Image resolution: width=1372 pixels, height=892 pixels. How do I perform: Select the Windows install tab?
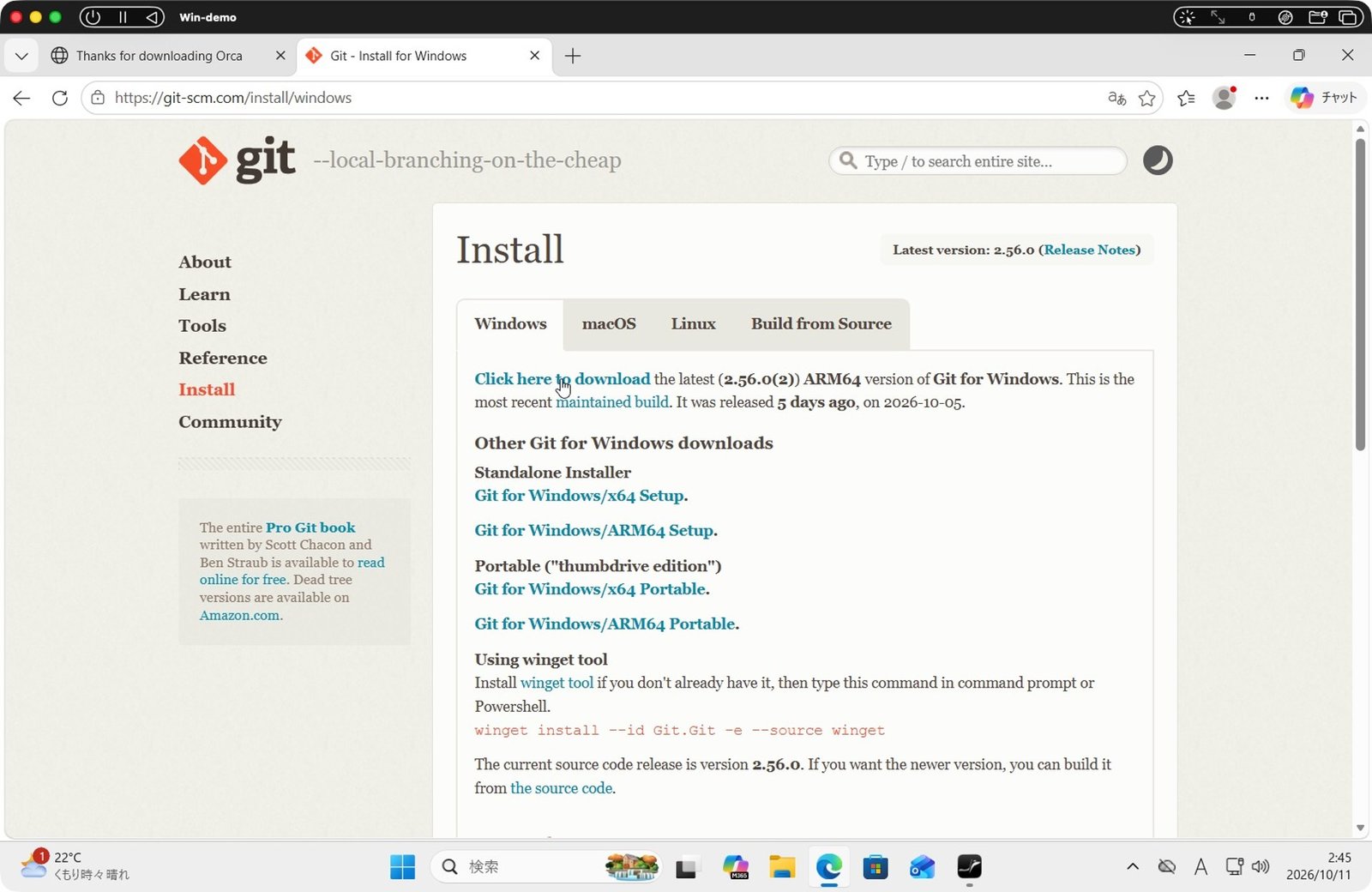(x=510, y=323)
